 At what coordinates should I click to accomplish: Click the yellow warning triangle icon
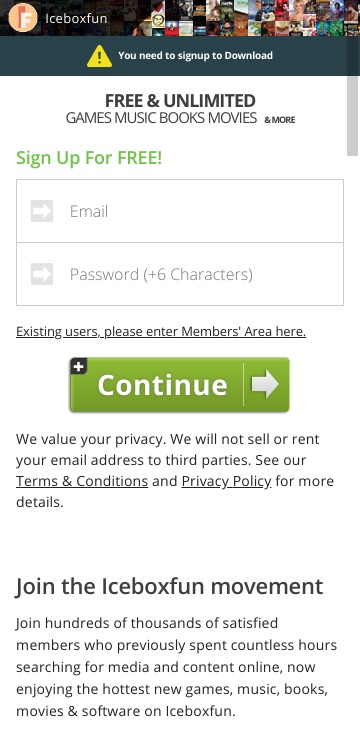(x=100, y=56)
